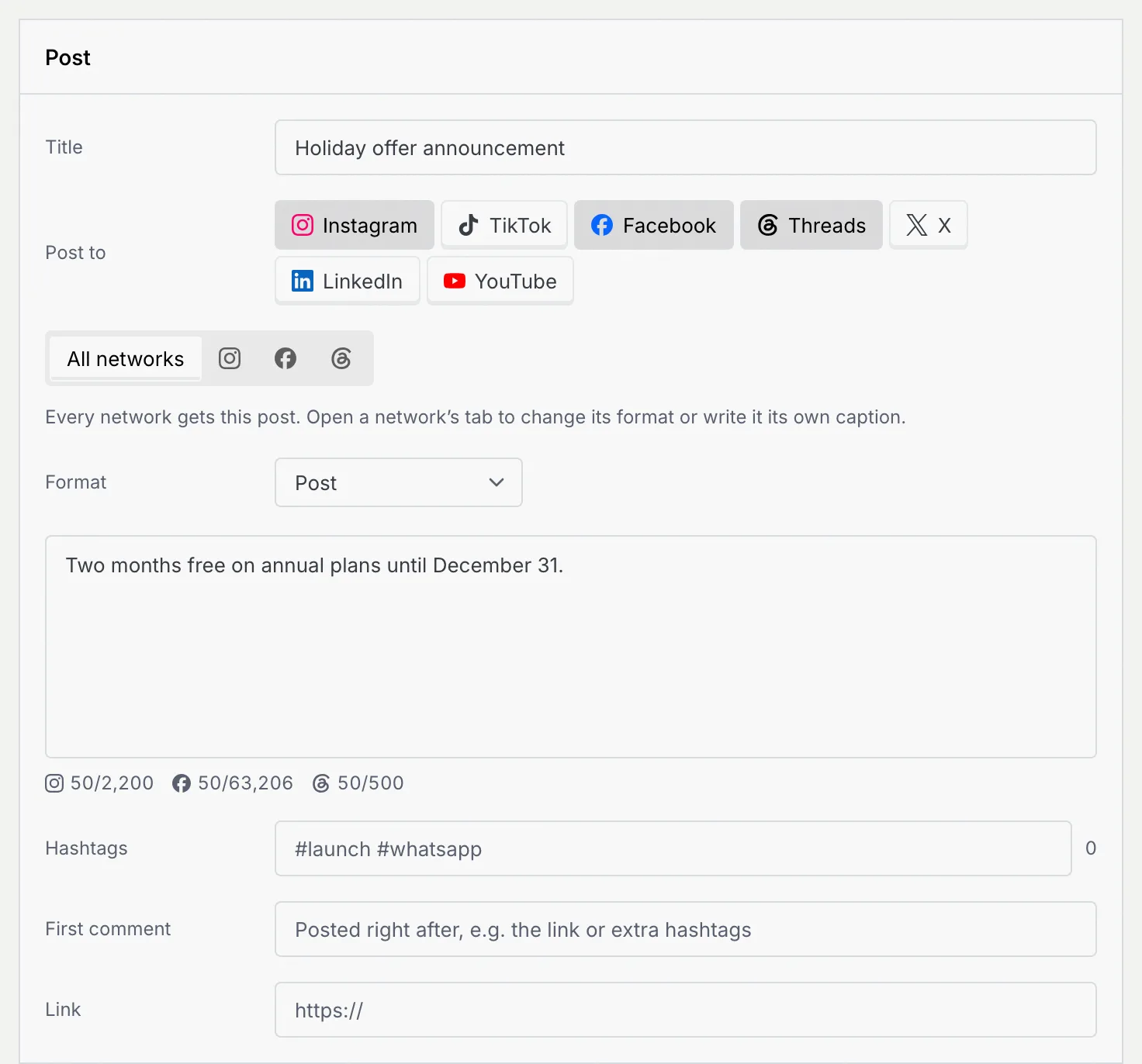Click the 'Format' label

(x=76, y=482)
